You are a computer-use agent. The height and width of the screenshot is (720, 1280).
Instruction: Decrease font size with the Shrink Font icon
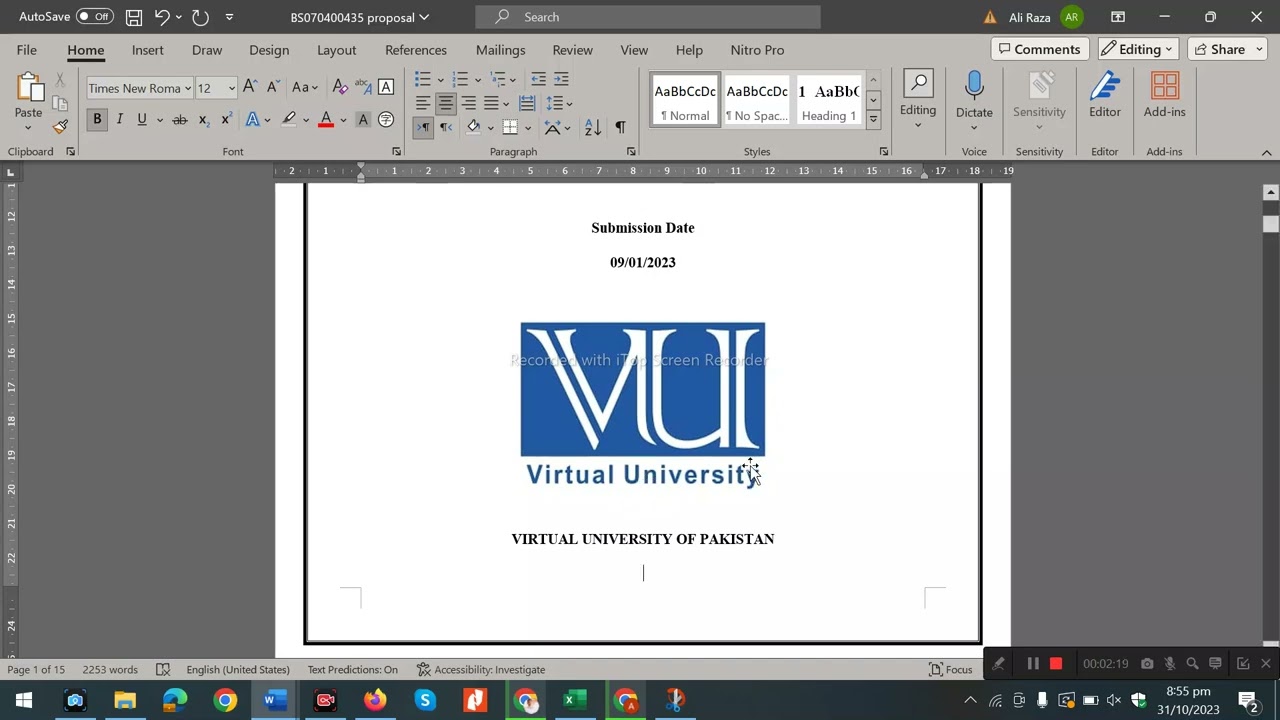point(272,88)
